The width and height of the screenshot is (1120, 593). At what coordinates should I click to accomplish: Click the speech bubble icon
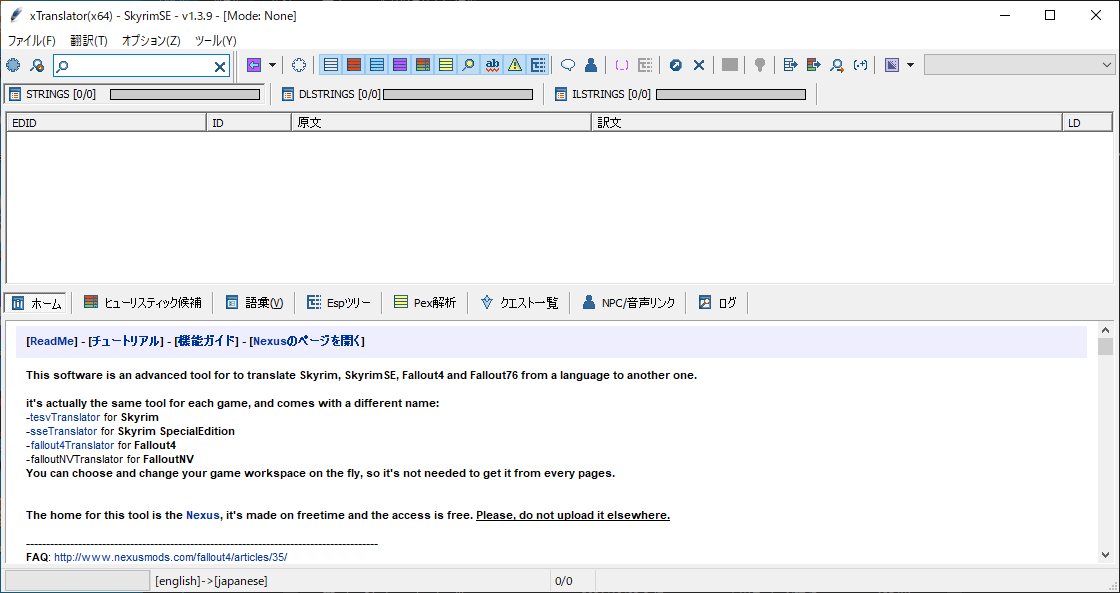point(568,66)
